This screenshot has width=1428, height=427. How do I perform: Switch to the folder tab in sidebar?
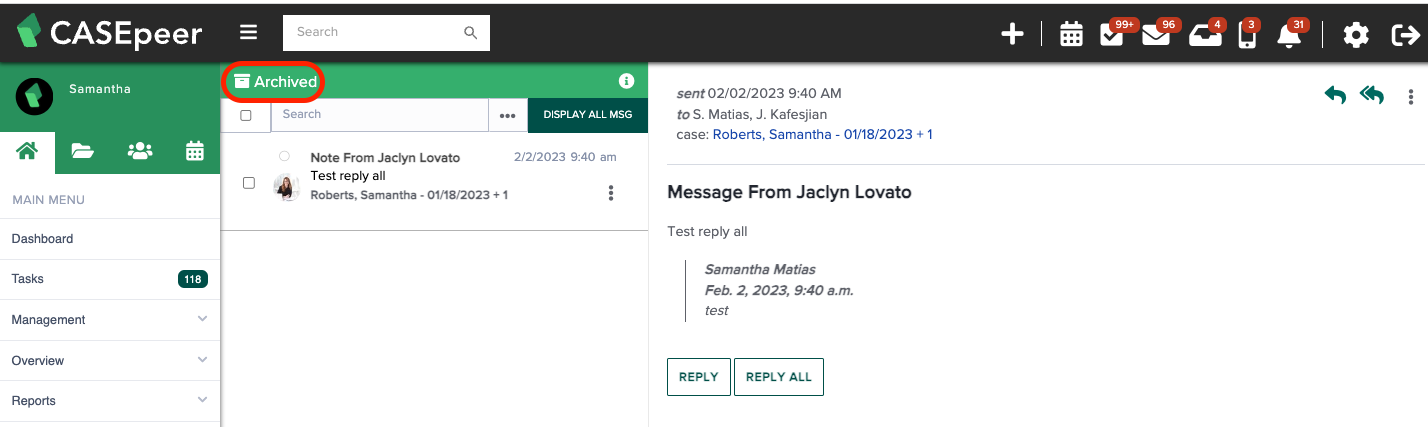point(82,151)
